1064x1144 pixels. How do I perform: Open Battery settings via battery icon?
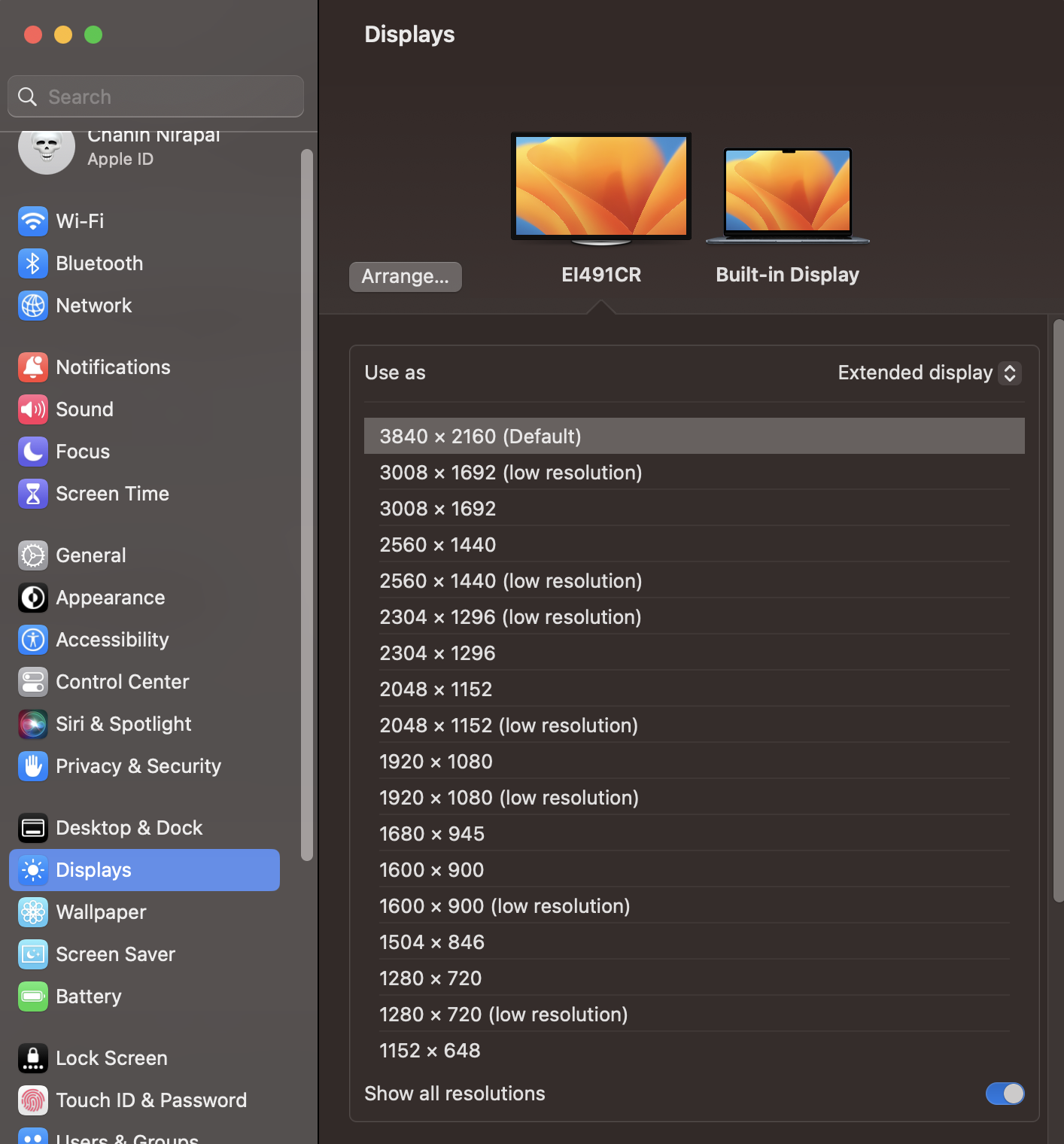point(33,996)
